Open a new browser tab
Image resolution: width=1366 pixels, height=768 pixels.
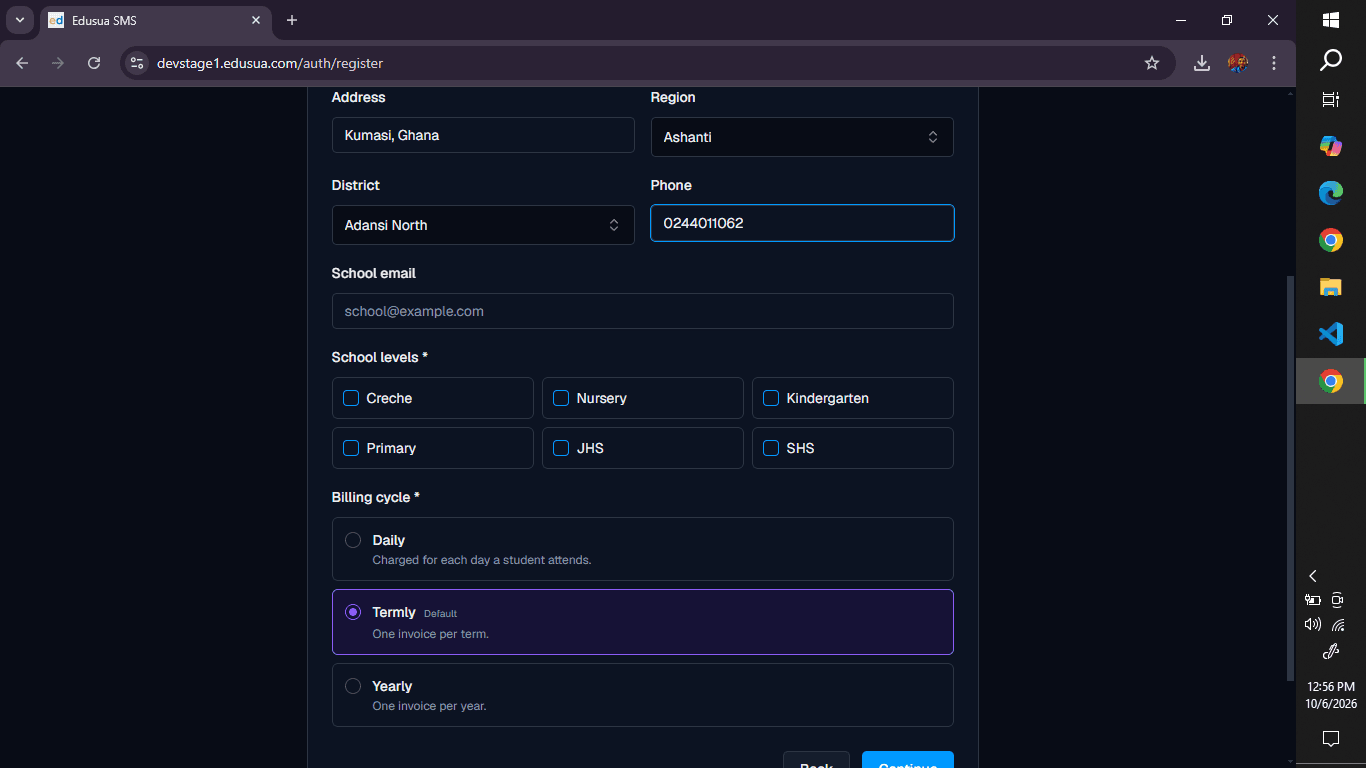pyautogui.click(x=292, y=20)
